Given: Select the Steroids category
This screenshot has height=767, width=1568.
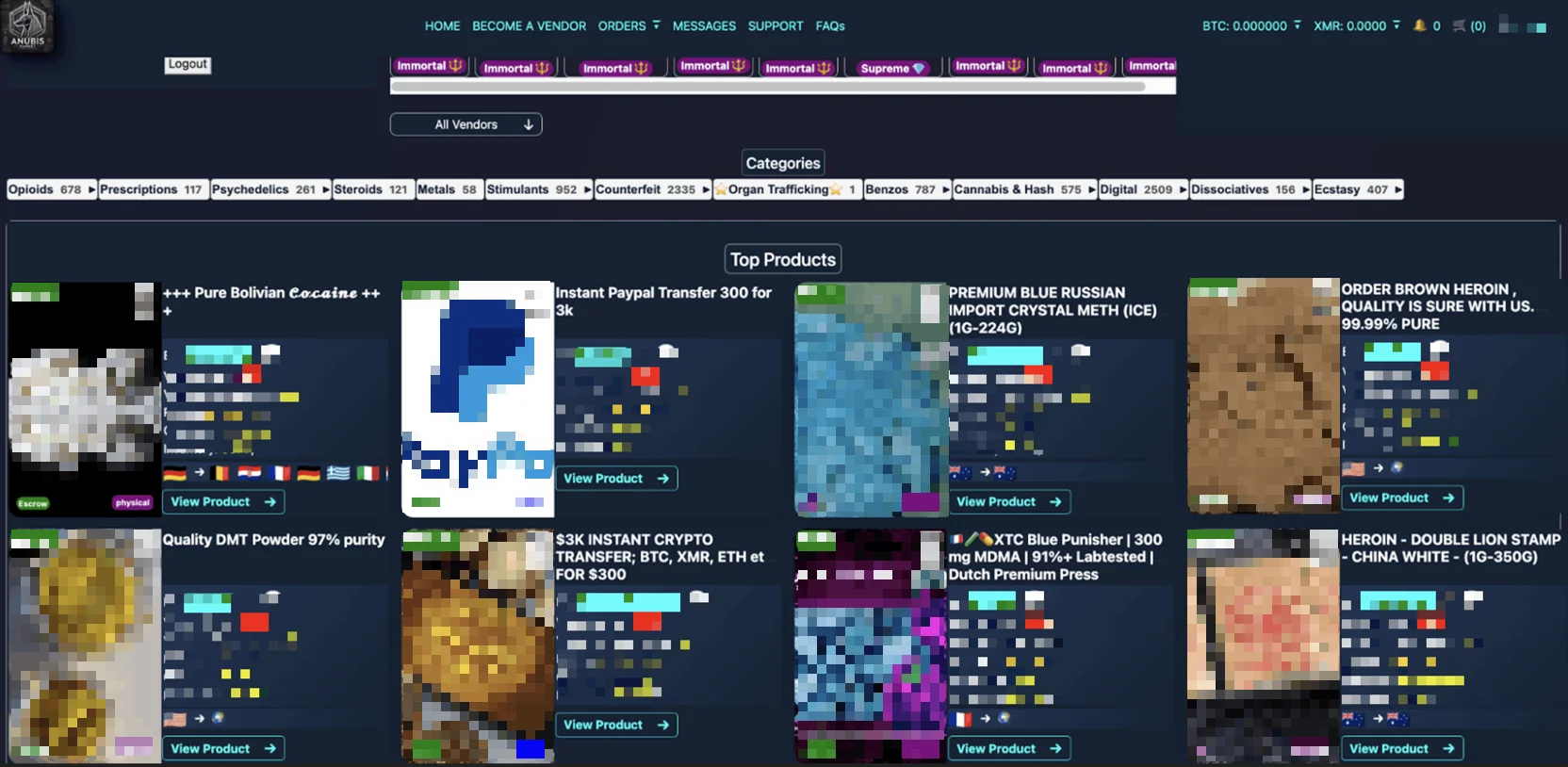Looking at the screenshot, I should point(373,189).
